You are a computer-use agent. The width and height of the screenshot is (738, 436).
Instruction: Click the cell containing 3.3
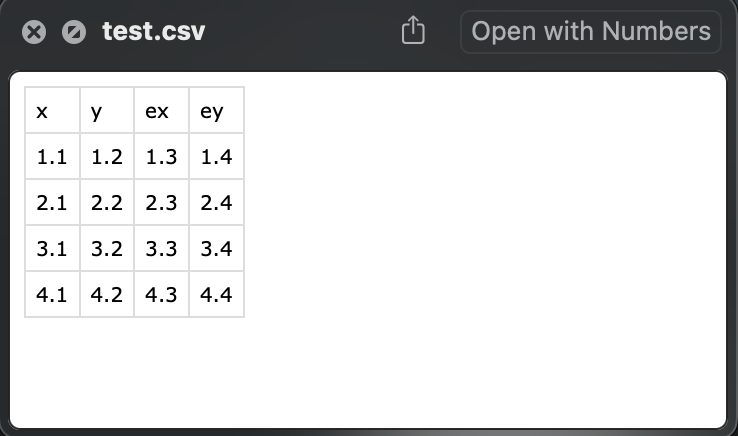pyautogui.click(x=161, y=248)
